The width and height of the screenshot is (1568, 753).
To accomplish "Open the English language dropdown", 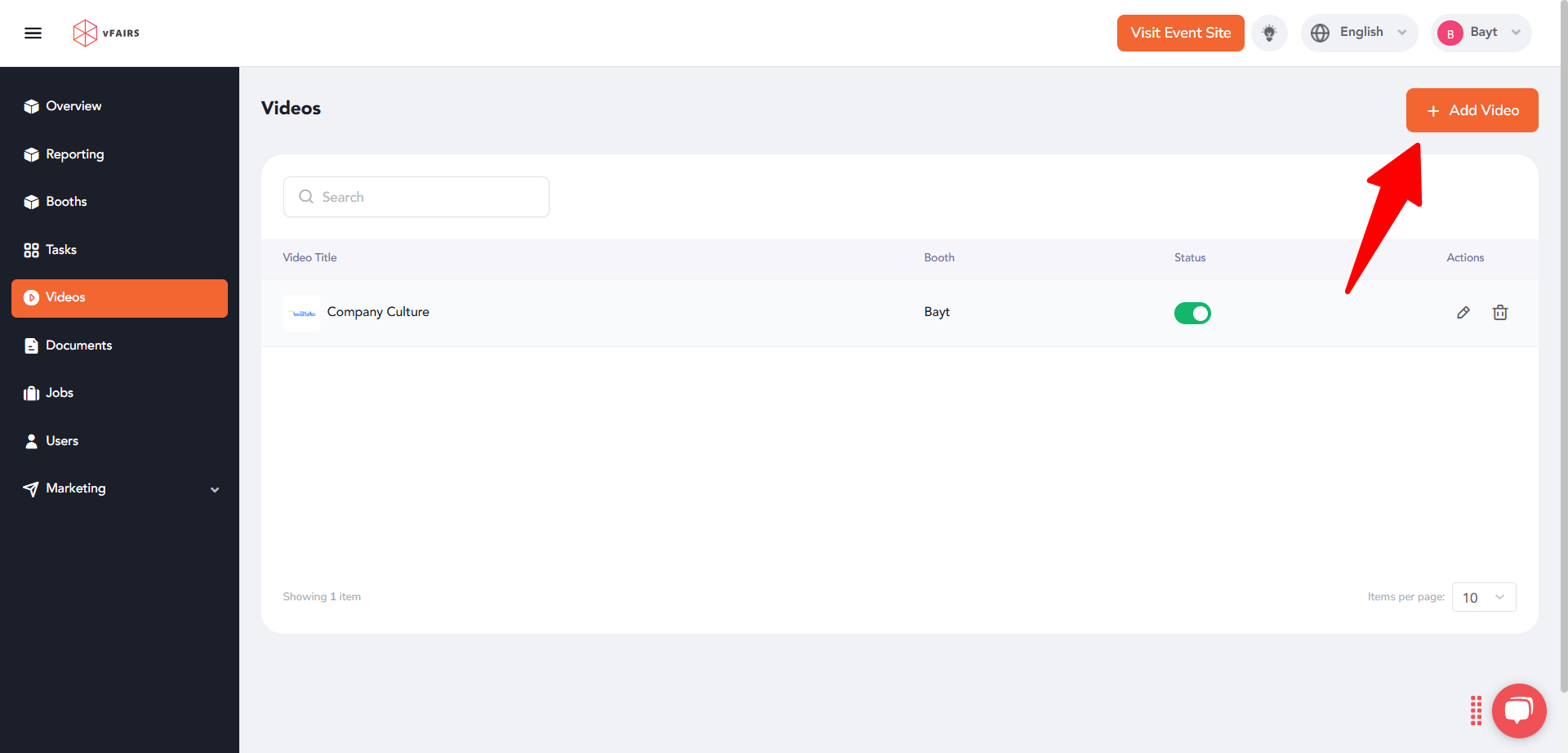I will pyautogui.click(x=1359, y=33).
